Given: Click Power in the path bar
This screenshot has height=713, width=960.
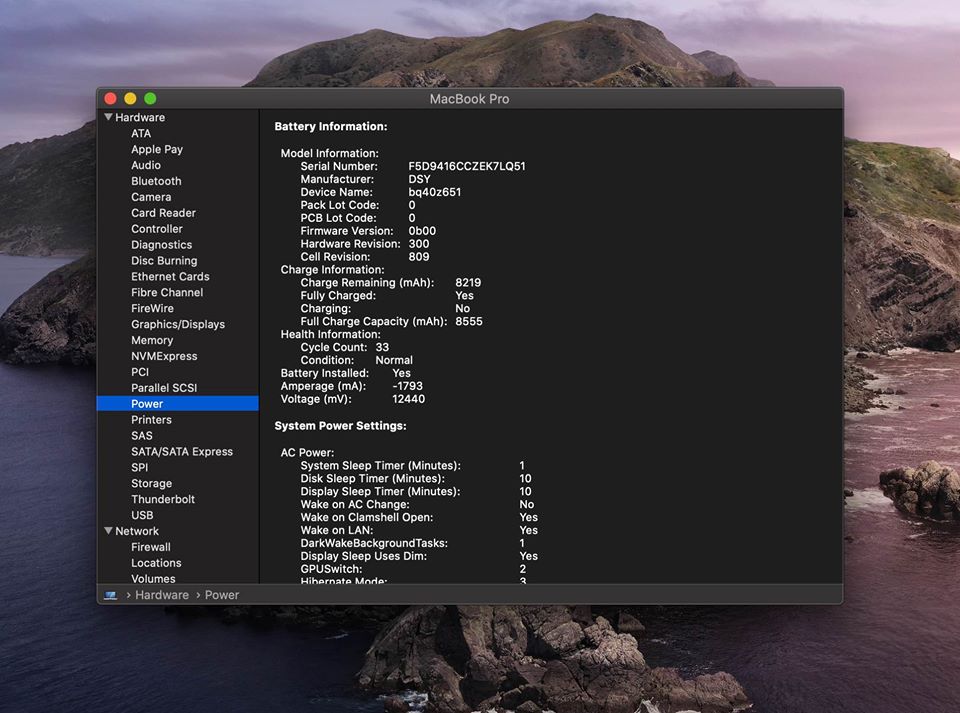Looking at the screenshot, I should click(x=222, y=595).
